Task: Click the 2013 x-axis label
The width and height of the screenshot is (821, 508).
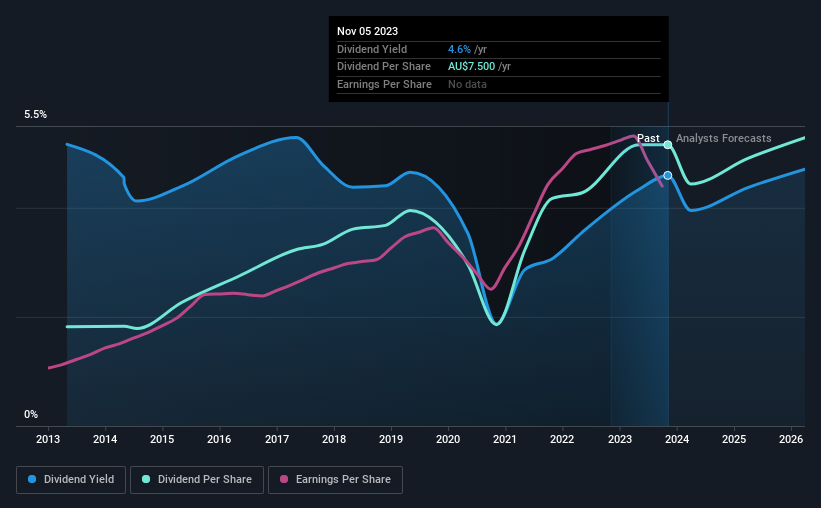Action: click(x=48, y=439)
